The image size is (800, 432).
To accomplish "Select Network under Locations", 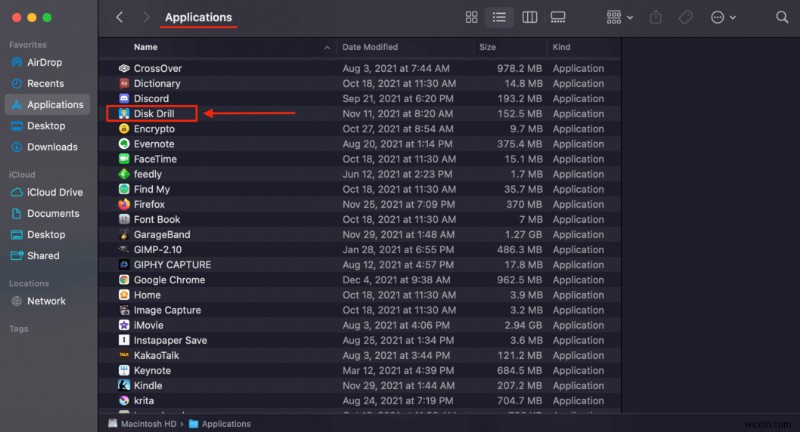I will tap(46, 301).
